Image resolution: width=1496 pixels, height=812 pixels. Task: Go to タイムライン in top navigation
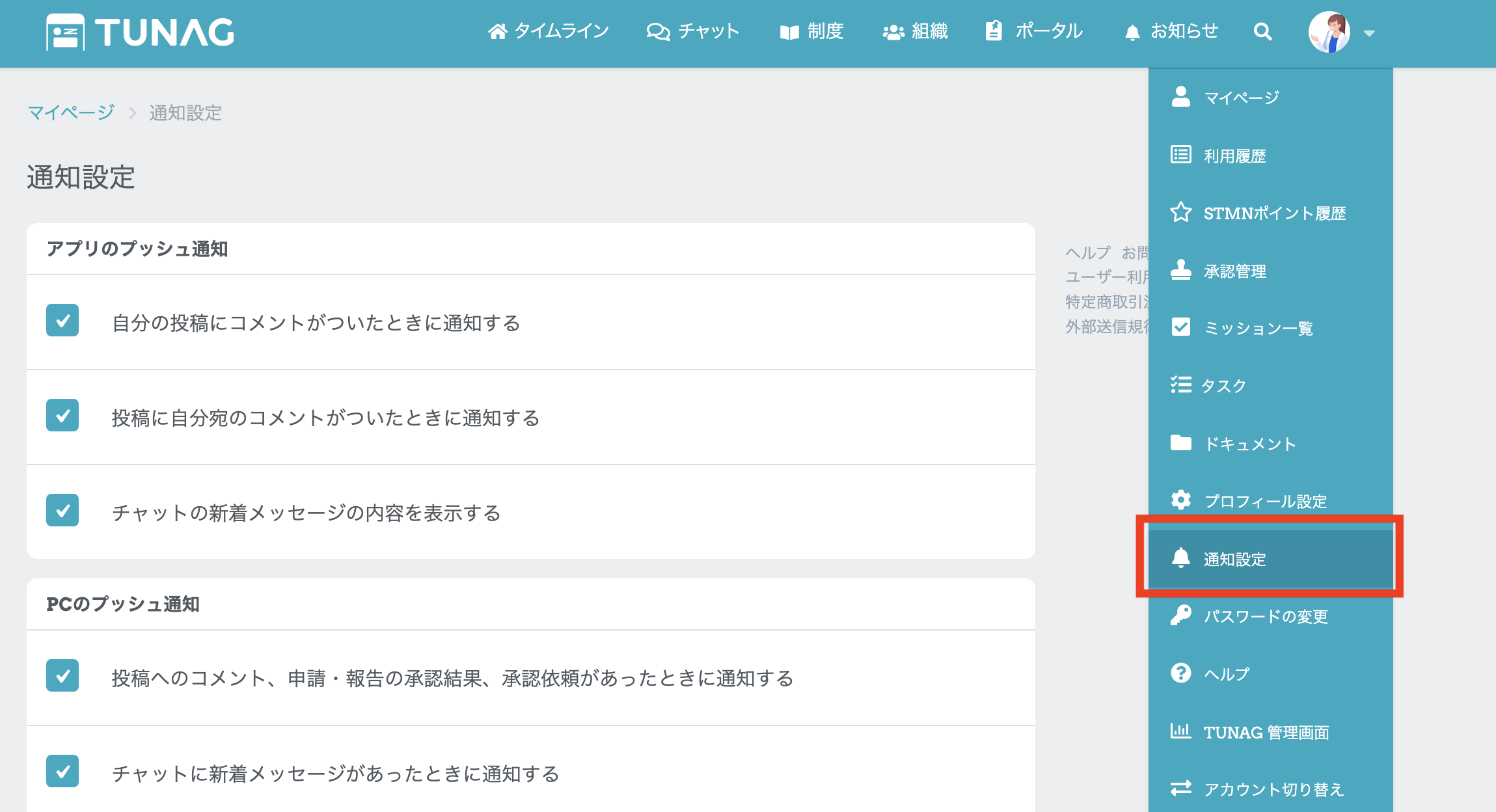[549, 31]
